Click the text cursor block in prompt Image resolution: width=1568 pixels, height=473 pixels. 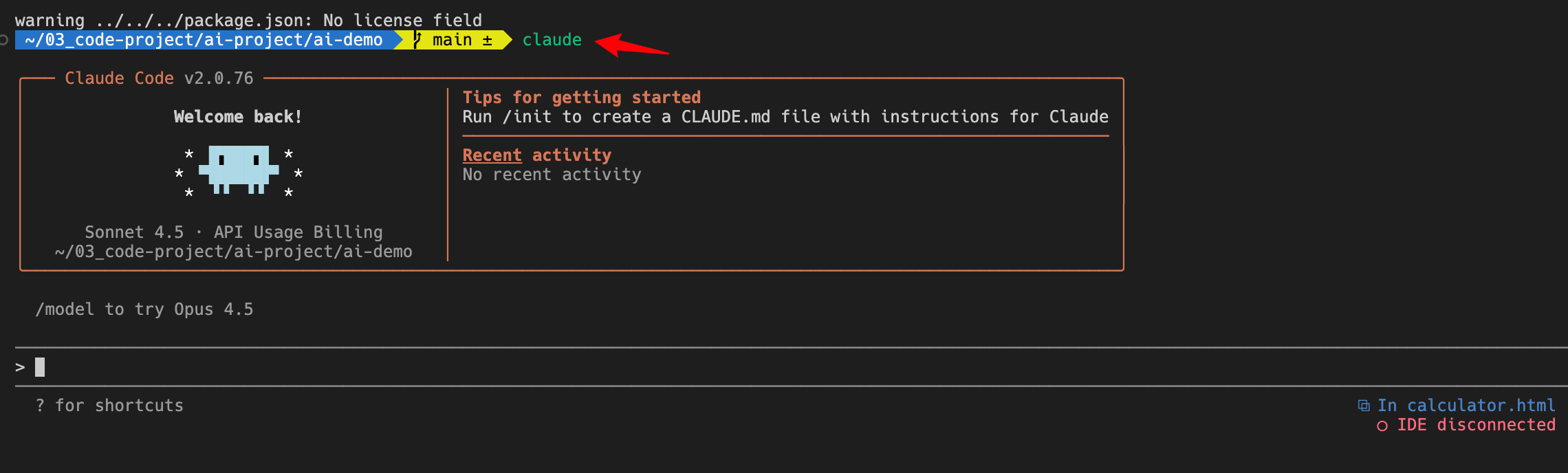[40, 367]
